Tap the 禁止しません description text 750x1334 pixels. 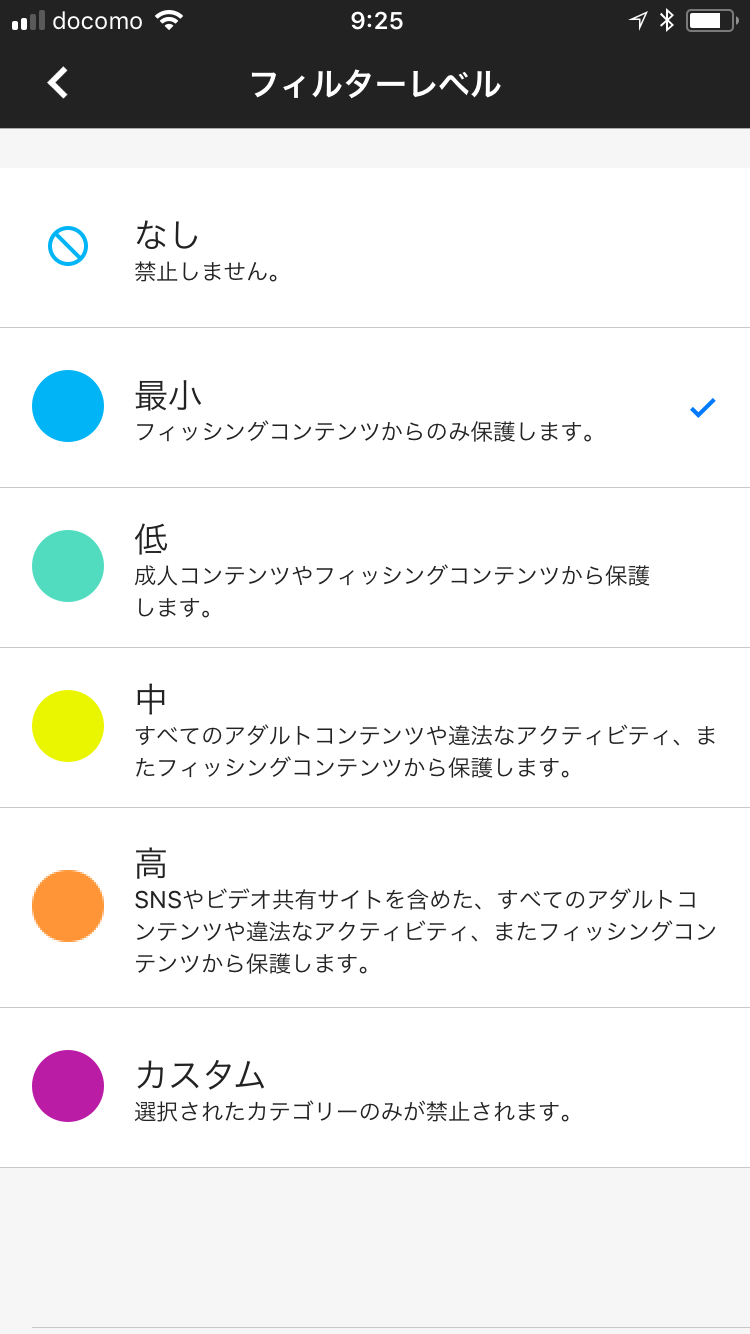(x=210, y=272)
